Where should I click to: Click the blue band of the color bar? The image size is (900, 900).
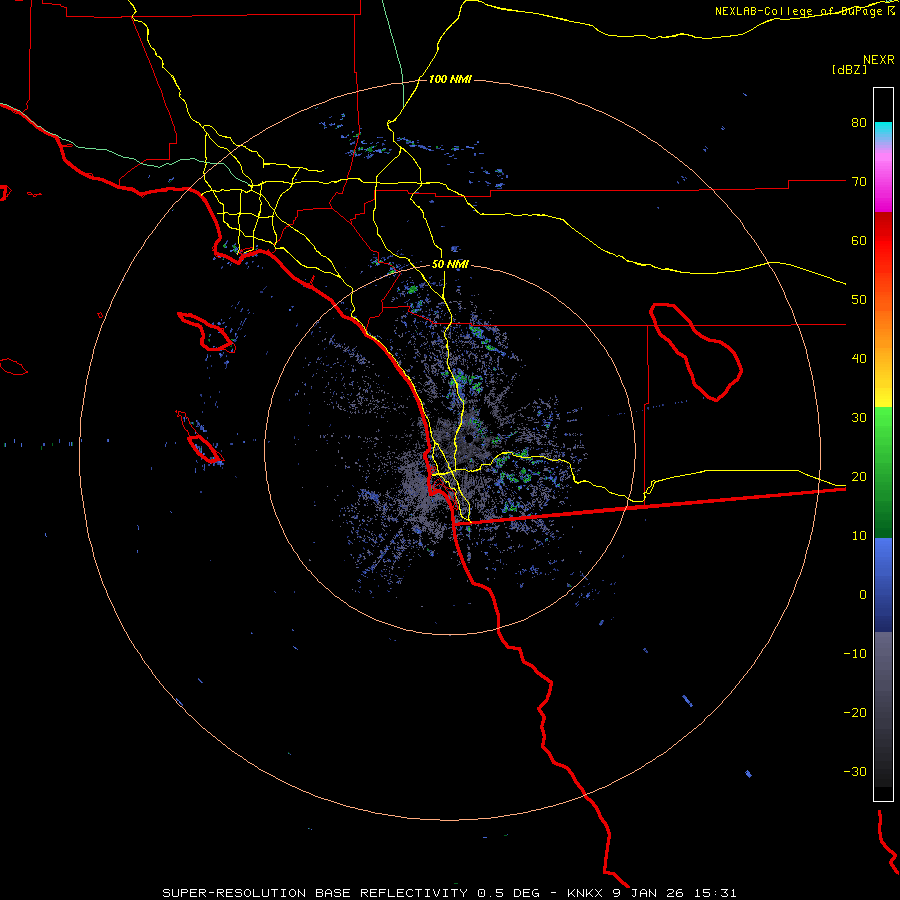883,584
